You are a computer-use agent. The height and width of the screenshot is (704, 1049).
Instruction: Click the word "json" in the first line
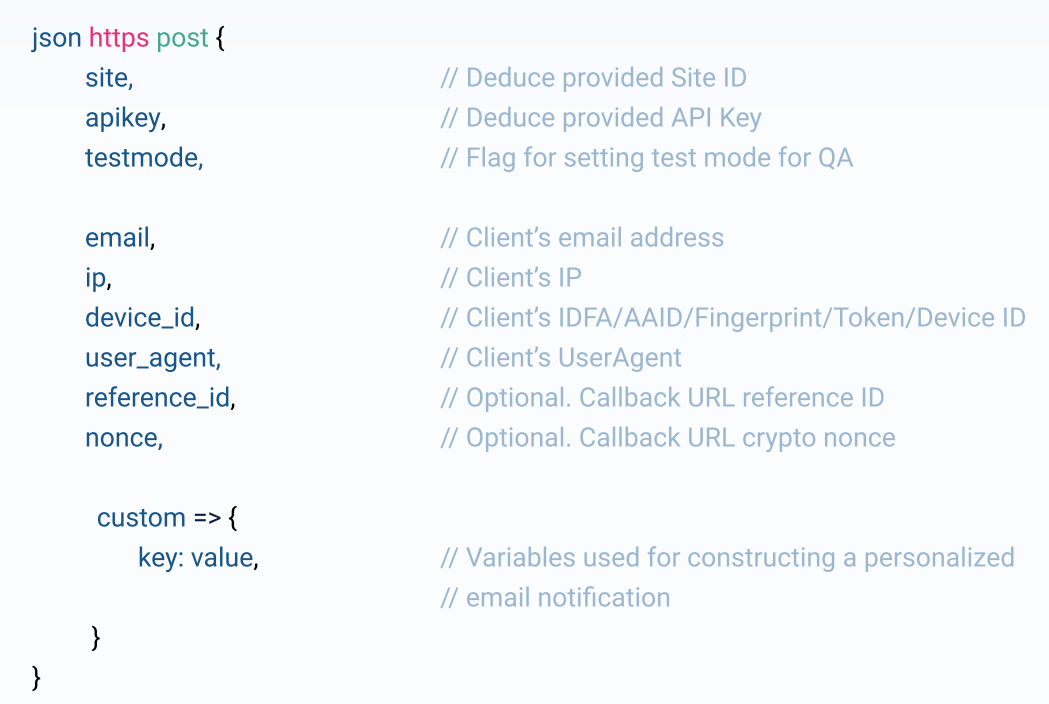(x=56, y=38)
